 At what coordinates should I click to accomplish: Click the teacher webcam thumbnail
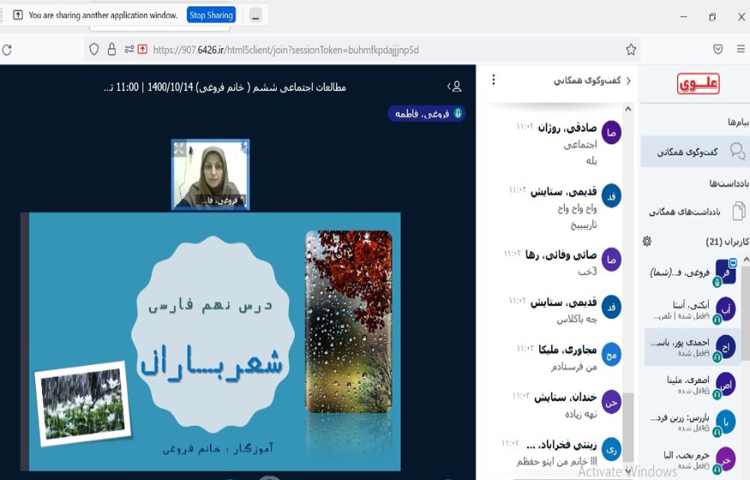(210, 175)
